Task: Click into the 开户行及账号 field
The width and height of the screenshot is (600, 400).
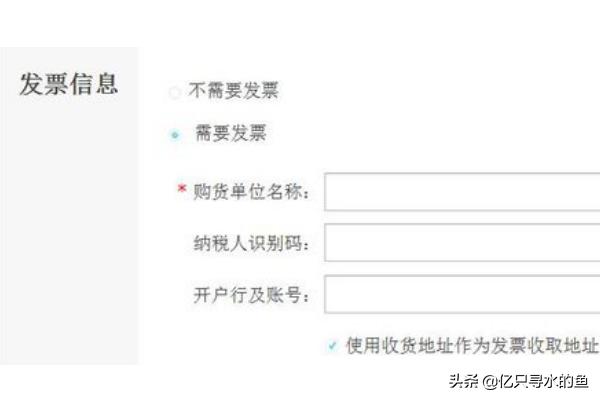Action: coord(461,294)
